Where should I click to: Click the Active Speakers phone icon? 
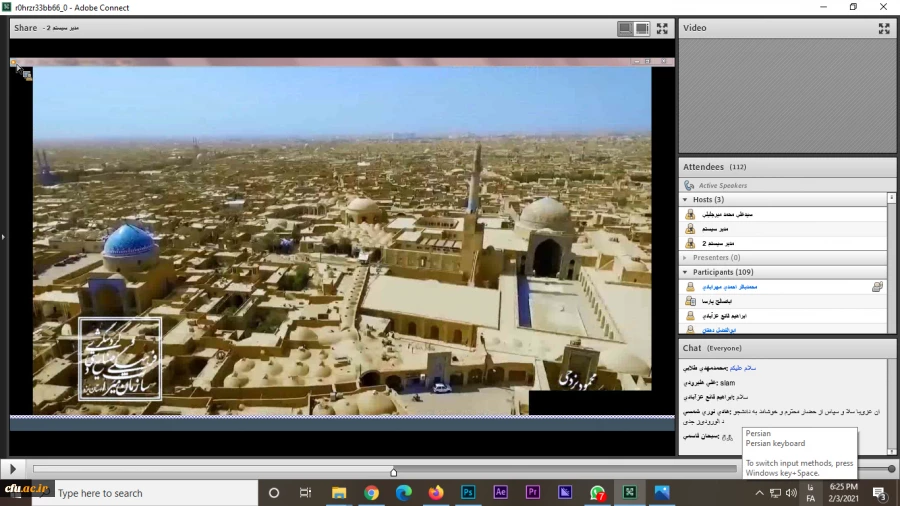pyautogui.click(x=689, y=186)
